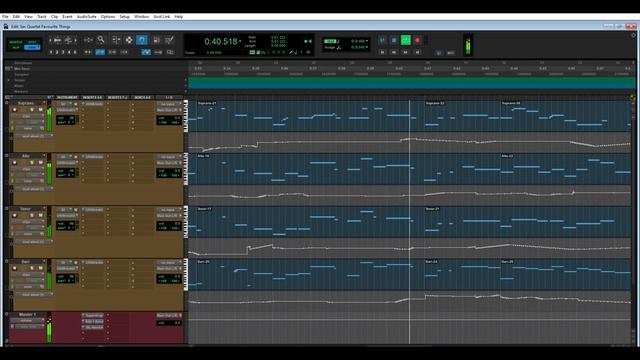The width and height of the screenshot is (640, 360).
Task: Click the Soprano track name
Action: 25,103
